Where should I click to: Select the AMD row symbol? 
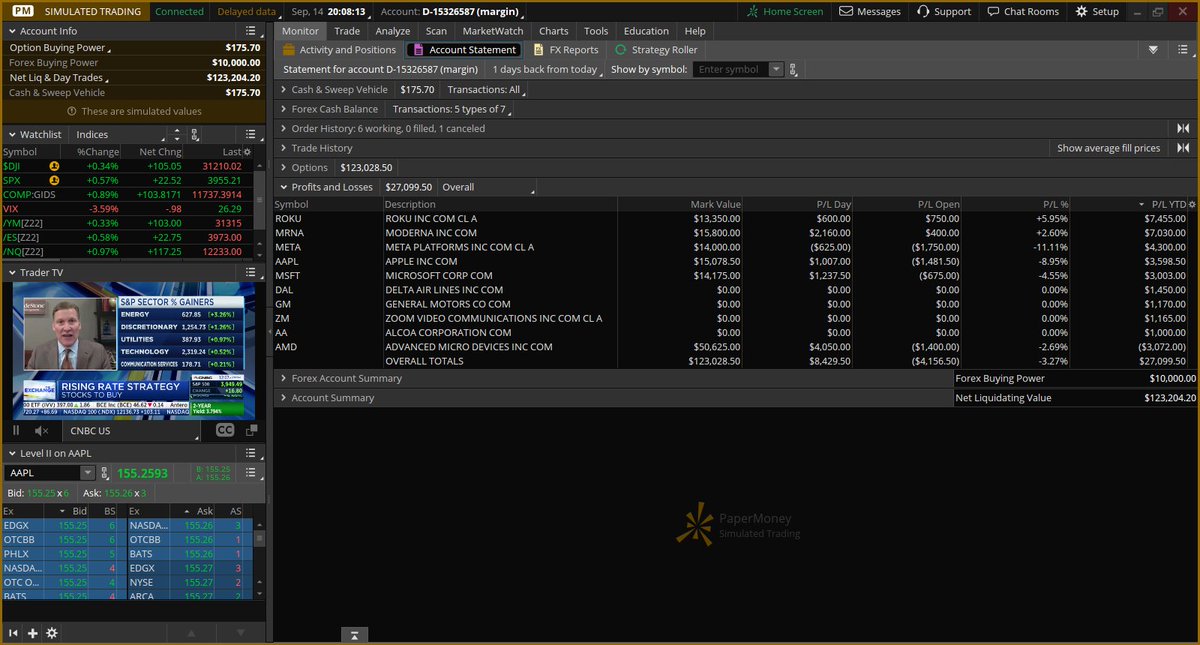(x=286, y=347)
